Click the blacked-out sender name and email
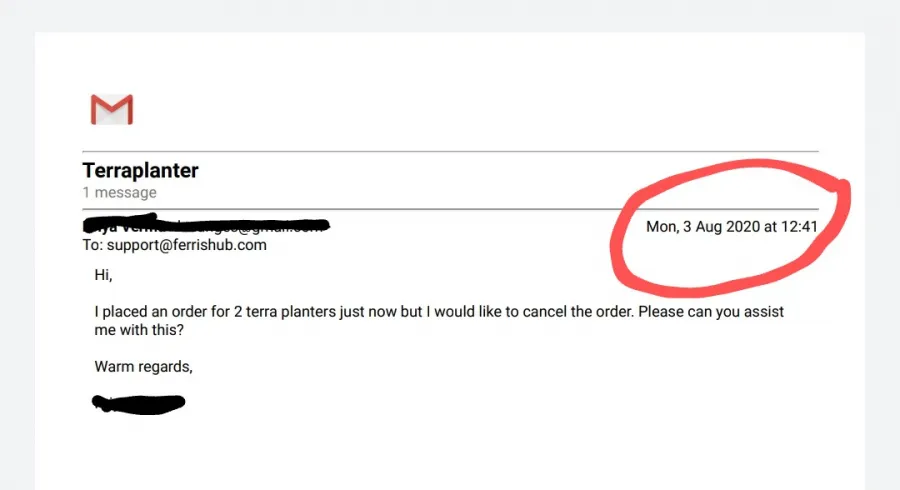Screen dimensions: 900x490 click(x=206, y=224)
